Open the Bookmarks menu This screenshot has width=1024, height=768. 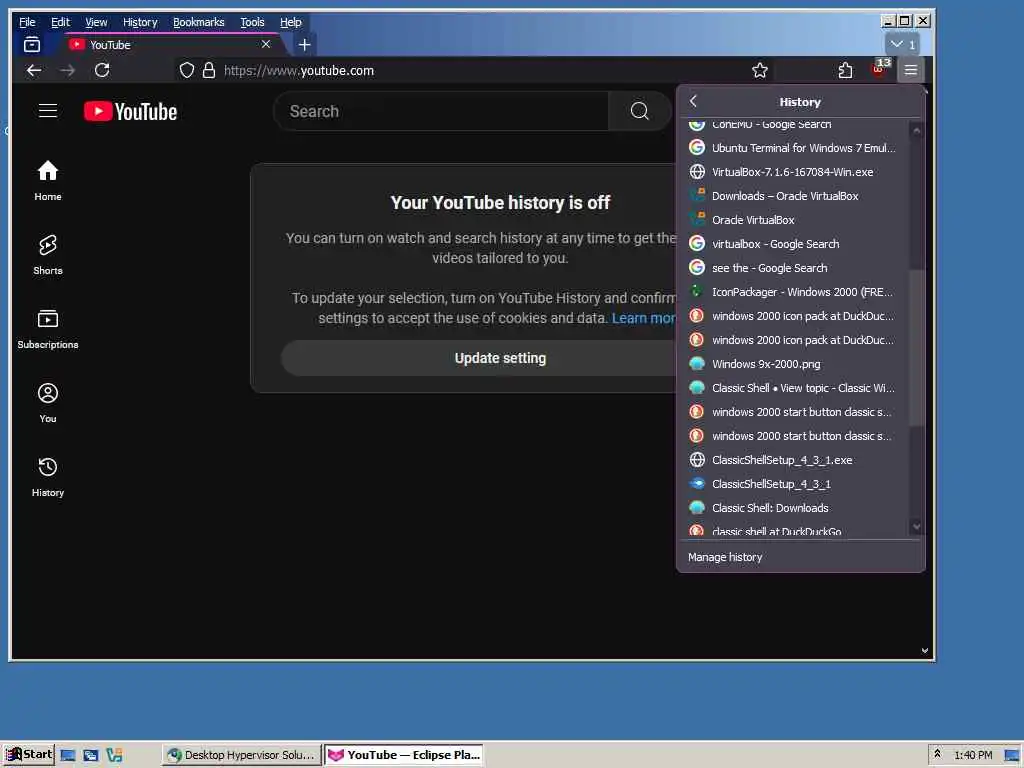pos(199,22)
